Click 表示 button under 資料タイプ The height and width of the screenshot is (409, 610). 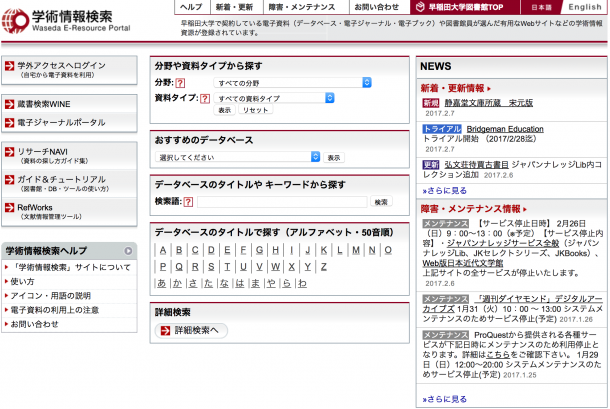[224, 110]
